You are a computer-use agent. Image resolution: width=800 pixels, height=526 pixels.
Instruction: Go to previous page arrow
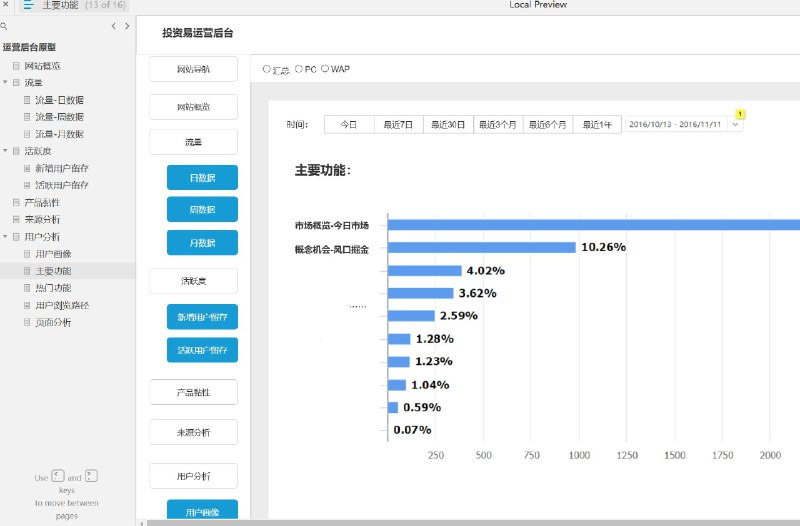pos(113,26)
